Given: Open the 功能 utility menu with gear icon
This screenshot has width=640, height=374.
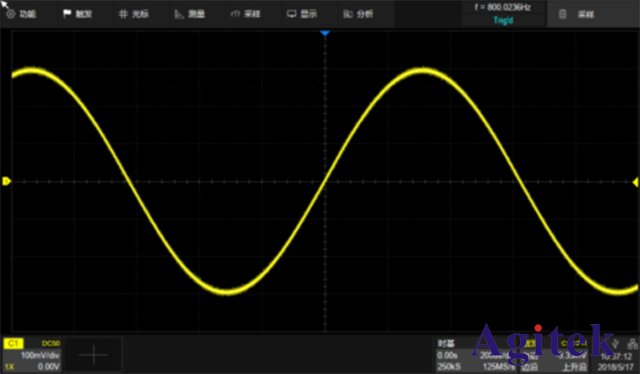Looking at the screenshot, I should pyautogui.click(x=21, y=14).
